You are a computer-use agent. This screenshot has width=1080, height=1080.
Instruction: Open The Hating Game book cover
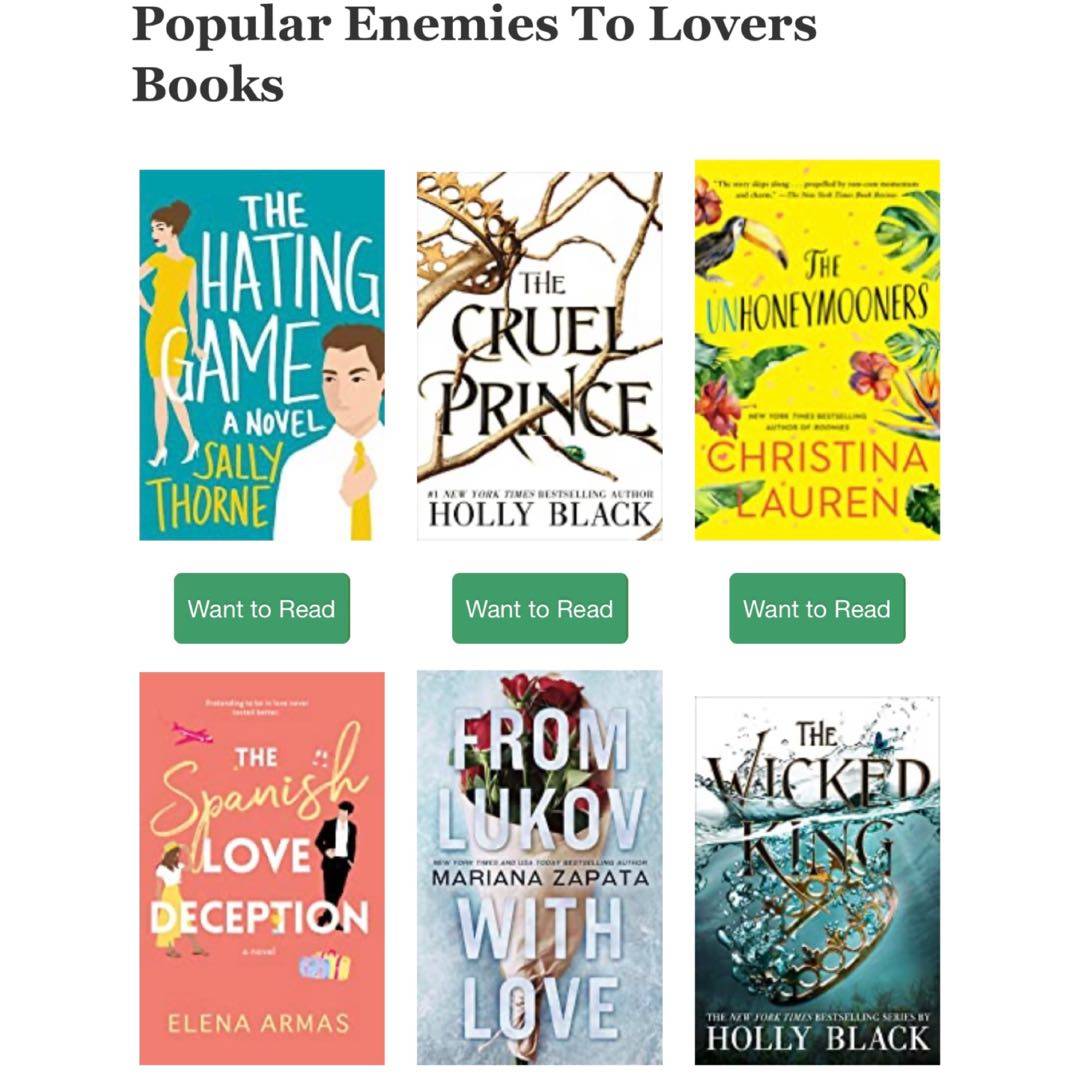(x=262, y=355)
